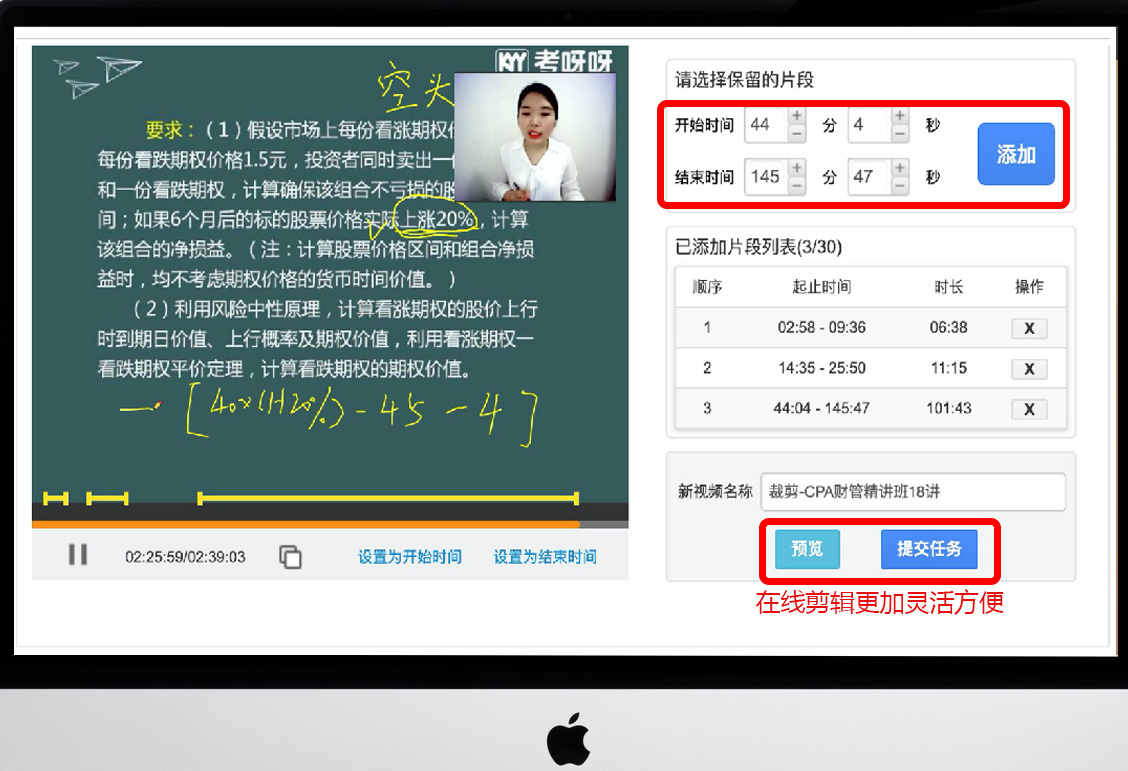Decrease the end time minutes value
Image resolution: width=1128 pixels, height=771 pixels.
click(x=796, y=185)
